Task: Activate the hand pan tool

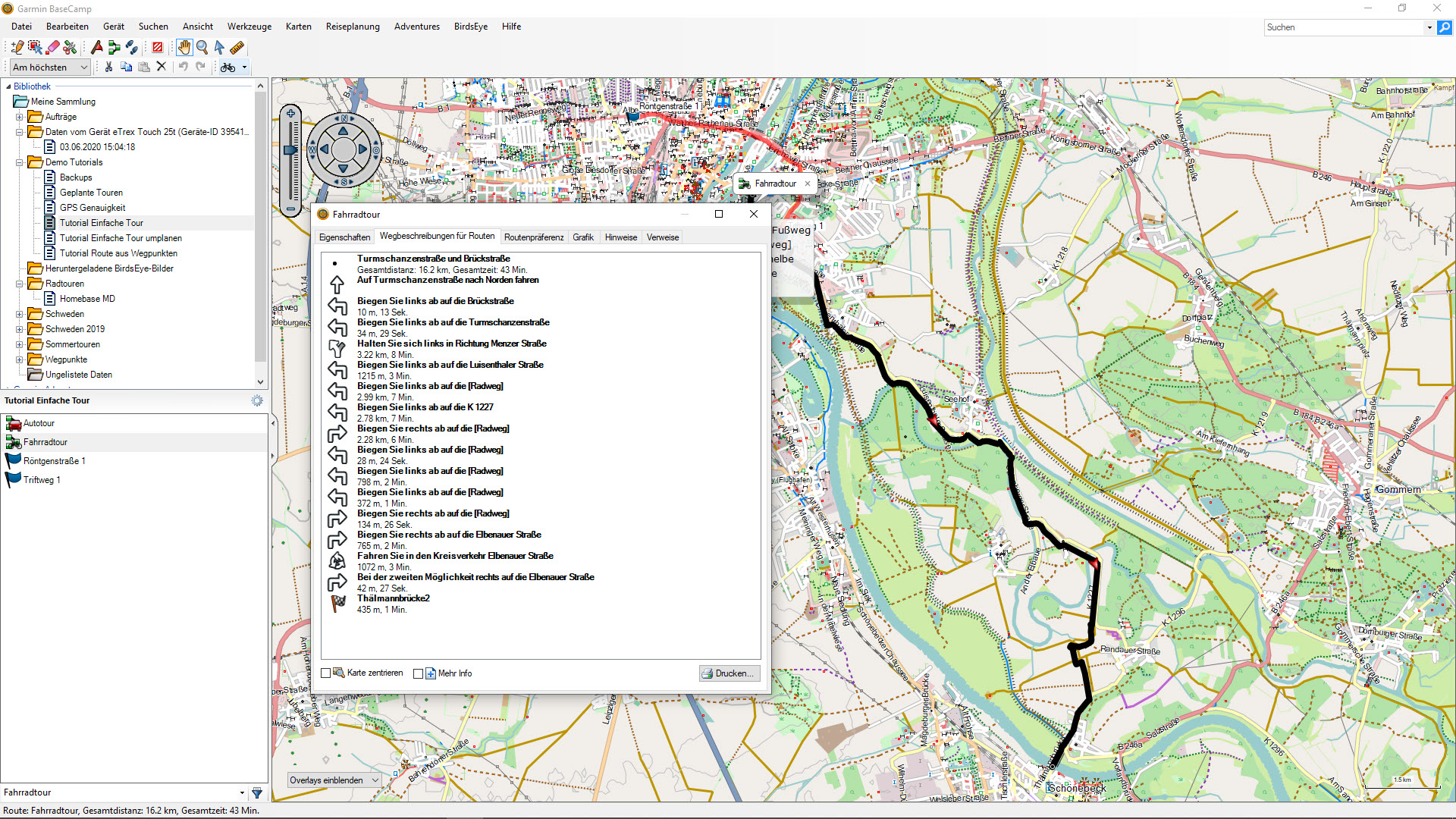Action: [184, 48]
